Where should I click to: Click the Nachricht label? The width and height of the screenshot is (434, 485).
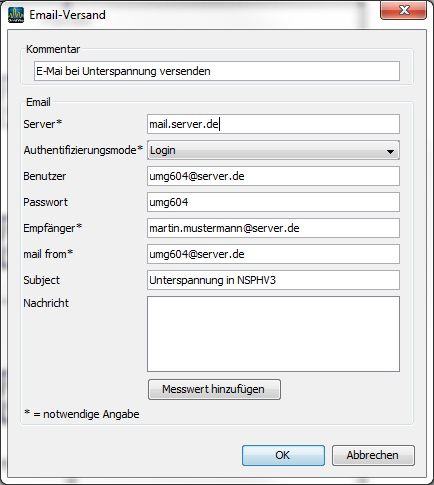tap(46, 303)
